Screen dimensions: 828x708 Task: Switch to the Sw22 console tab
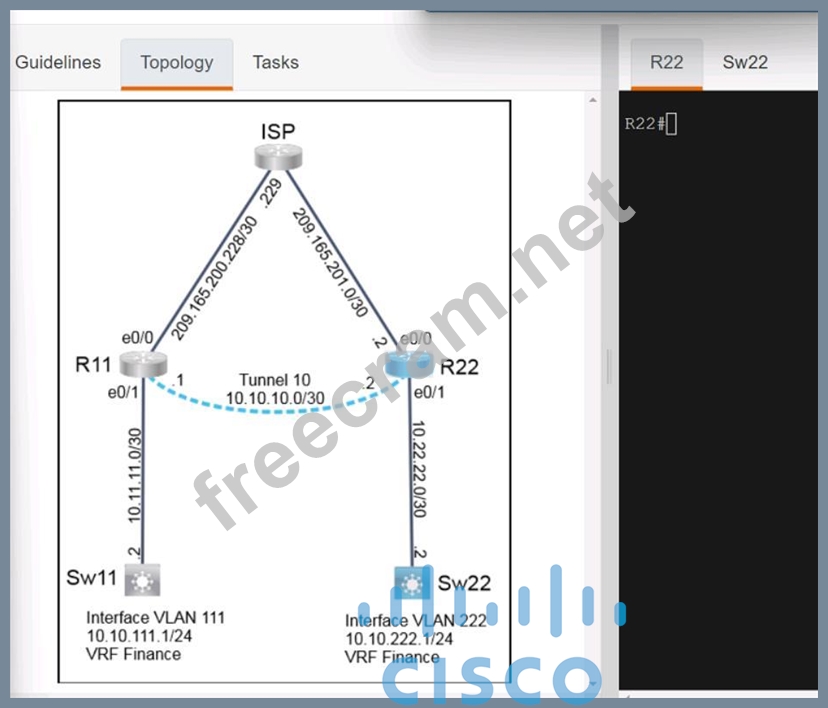click(x=745, y=62)
